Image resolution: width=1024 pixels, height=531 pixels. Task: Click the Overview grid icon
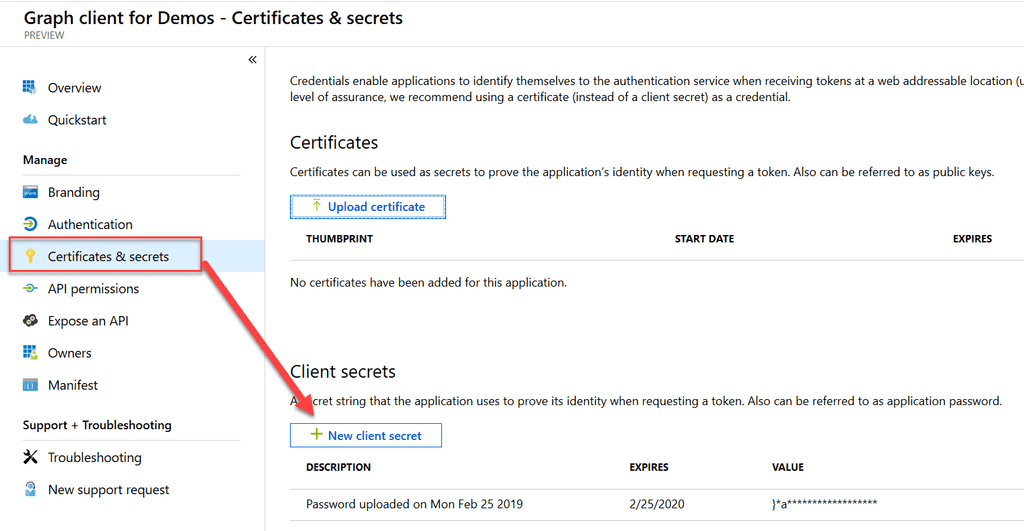pyautogui.click(x=29, y=87)
